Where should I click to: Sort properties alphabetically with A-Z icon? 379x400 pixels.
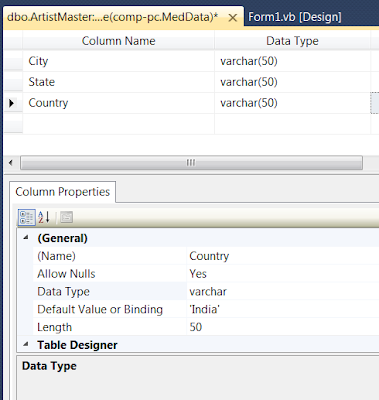[x=44, y=217]
